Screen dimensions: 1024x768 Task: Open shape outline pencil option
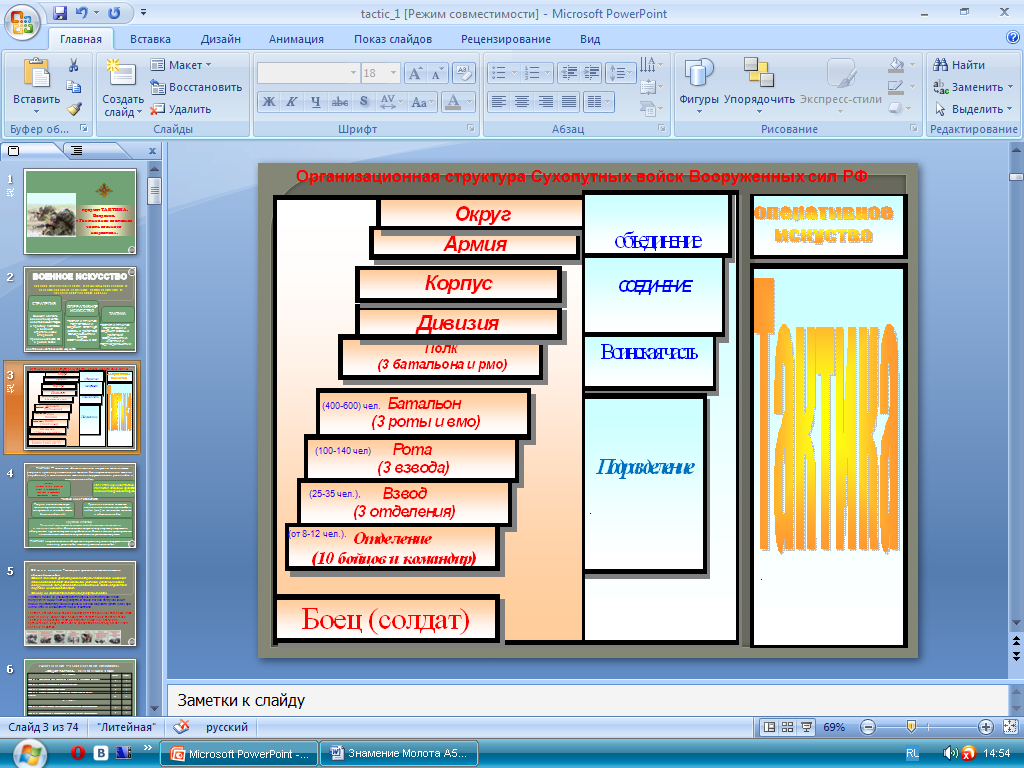point(901,86)
